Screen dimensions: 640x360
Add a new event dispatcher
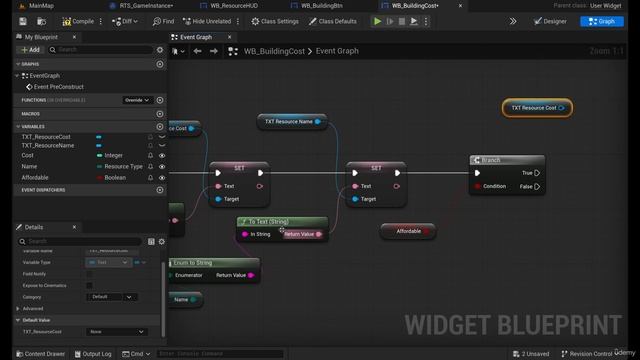(x=160, y=190)
